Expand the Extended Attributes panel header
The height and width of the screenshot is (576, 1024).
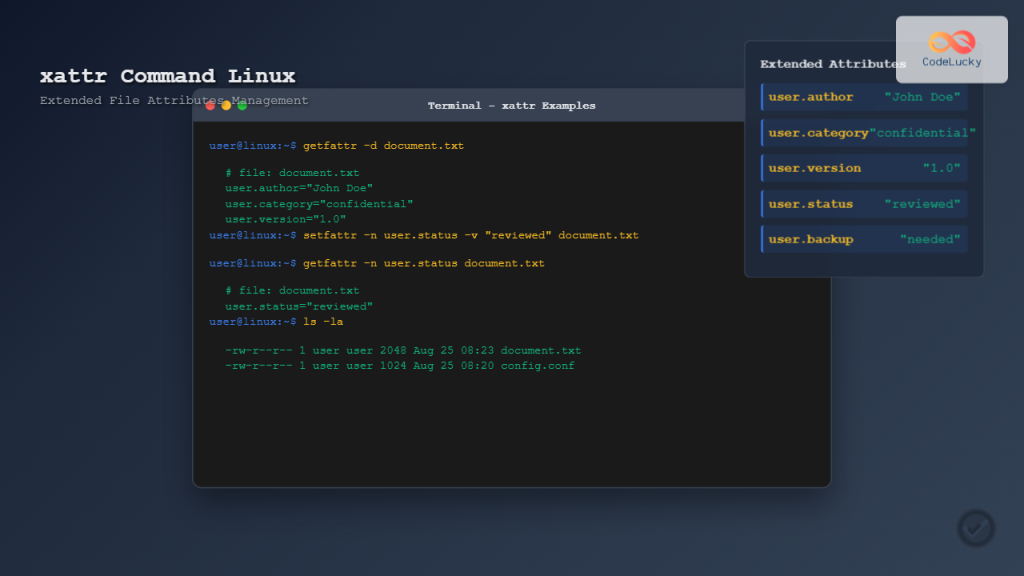[x=833, y=63]
